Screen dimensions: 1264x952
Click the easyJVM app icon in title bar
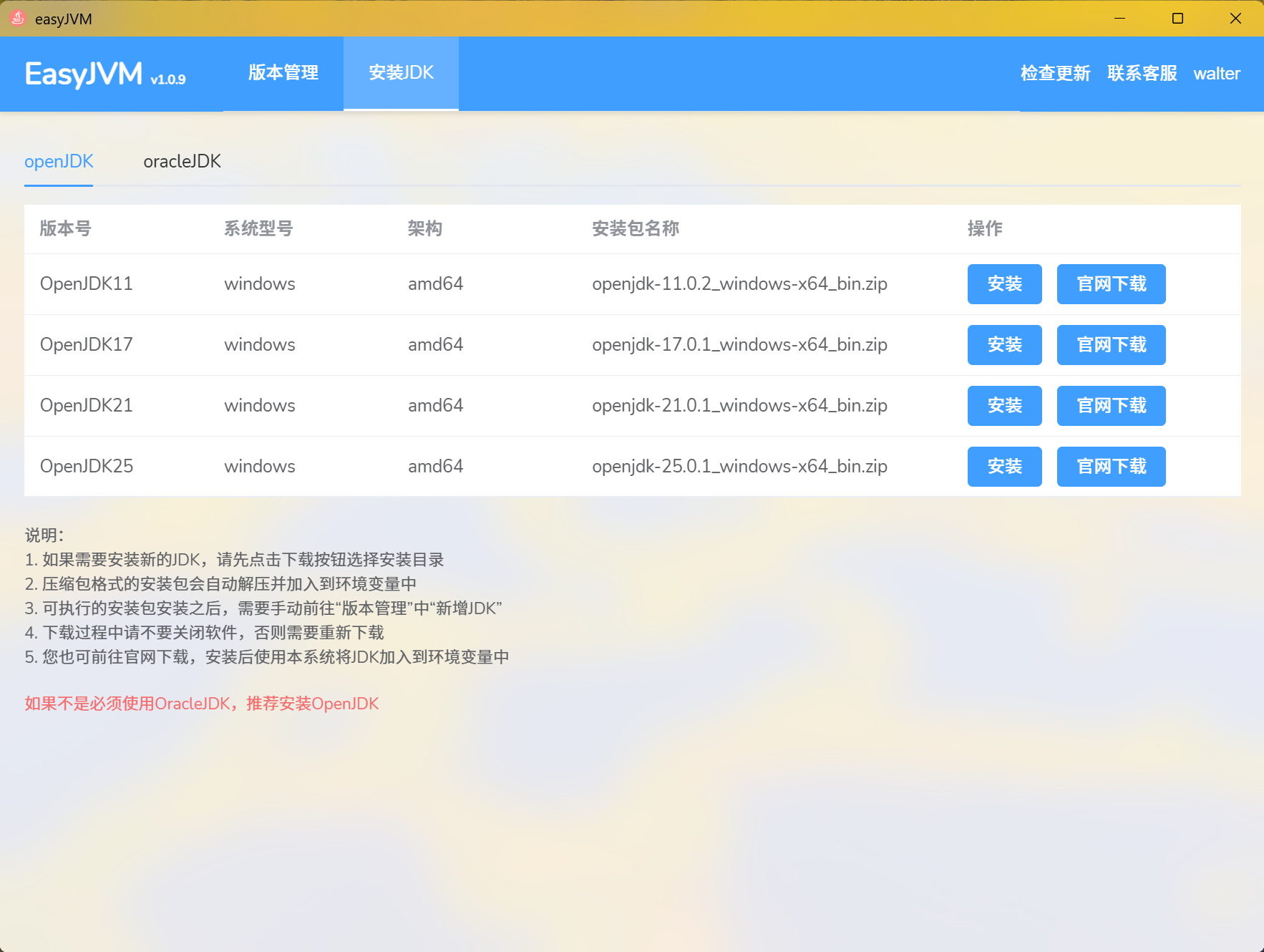18,19
